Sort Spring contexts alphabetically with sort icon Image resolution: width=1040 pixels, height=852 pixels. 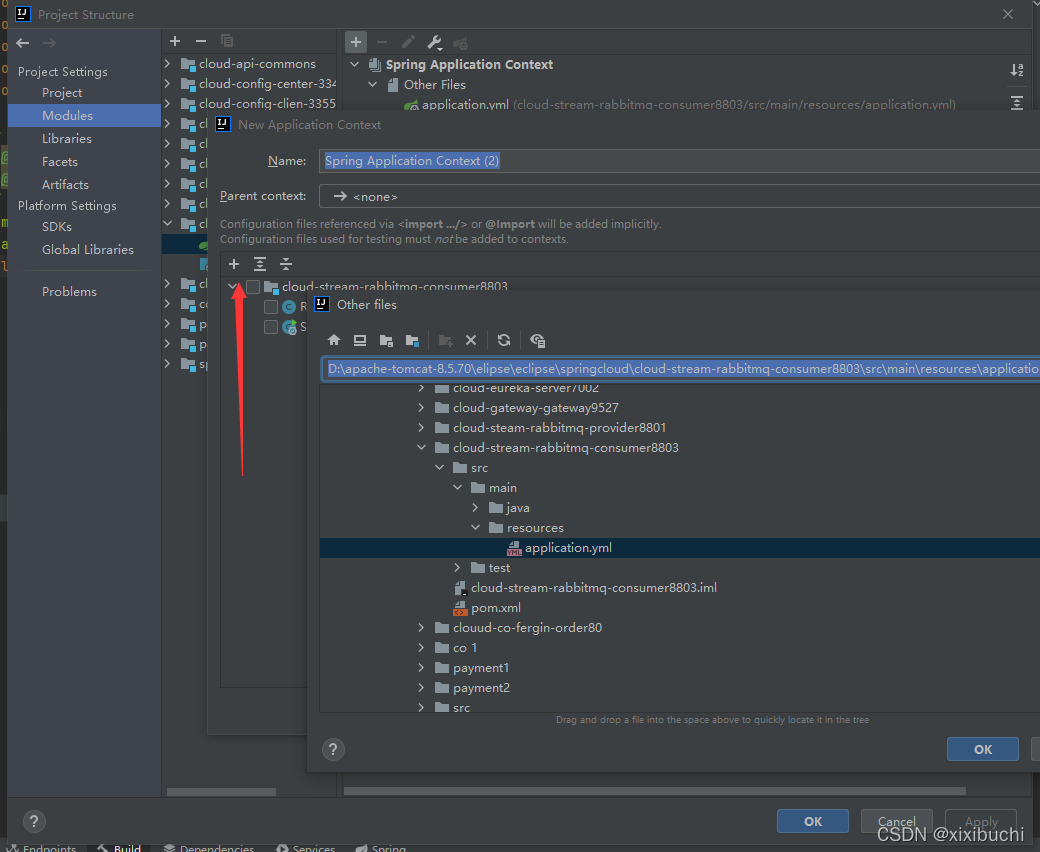coord(1017,70)
